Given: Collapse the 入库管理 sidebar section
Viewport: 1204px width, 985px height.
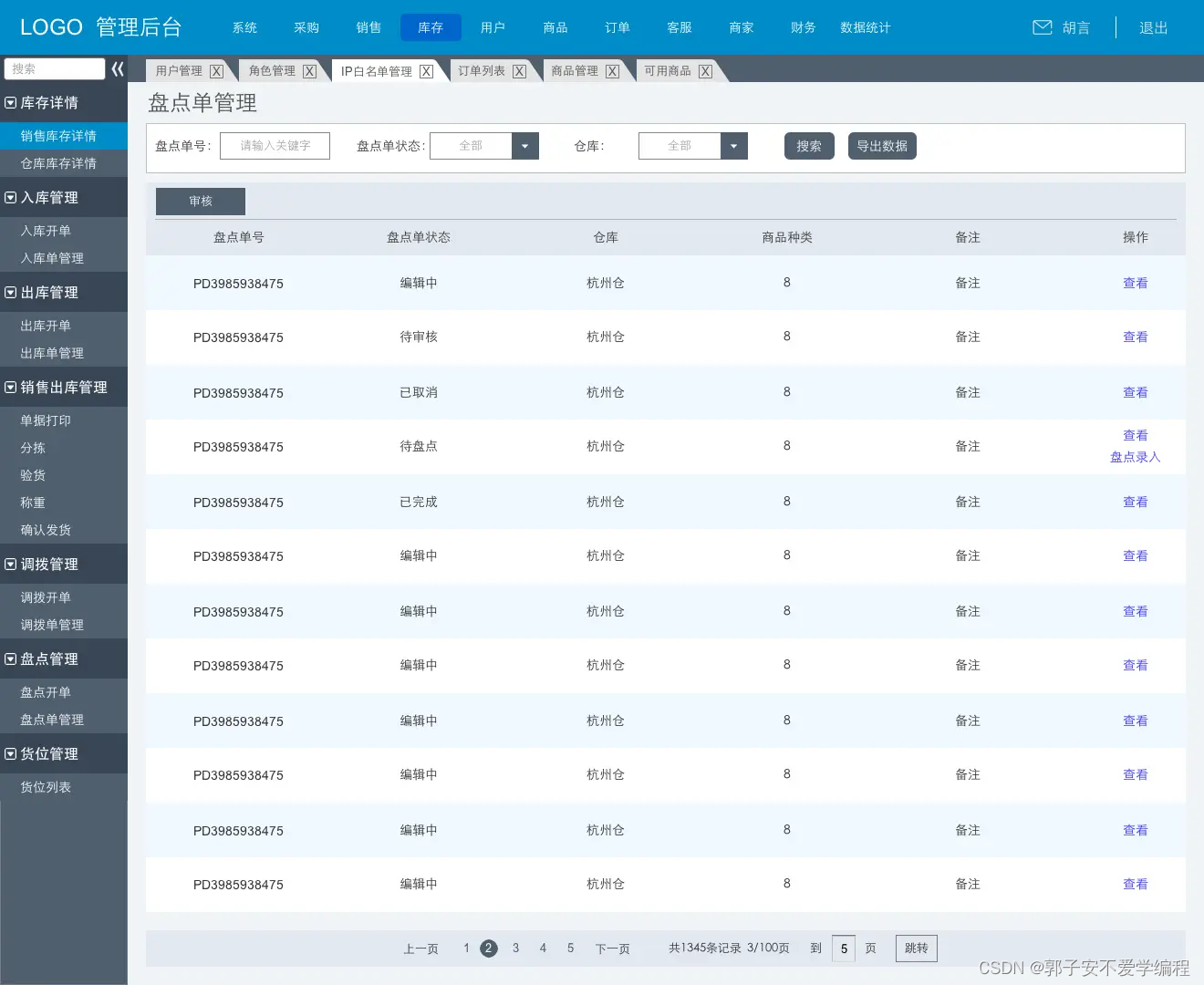Looking at the screenshot, I should [x=11, y=198].
